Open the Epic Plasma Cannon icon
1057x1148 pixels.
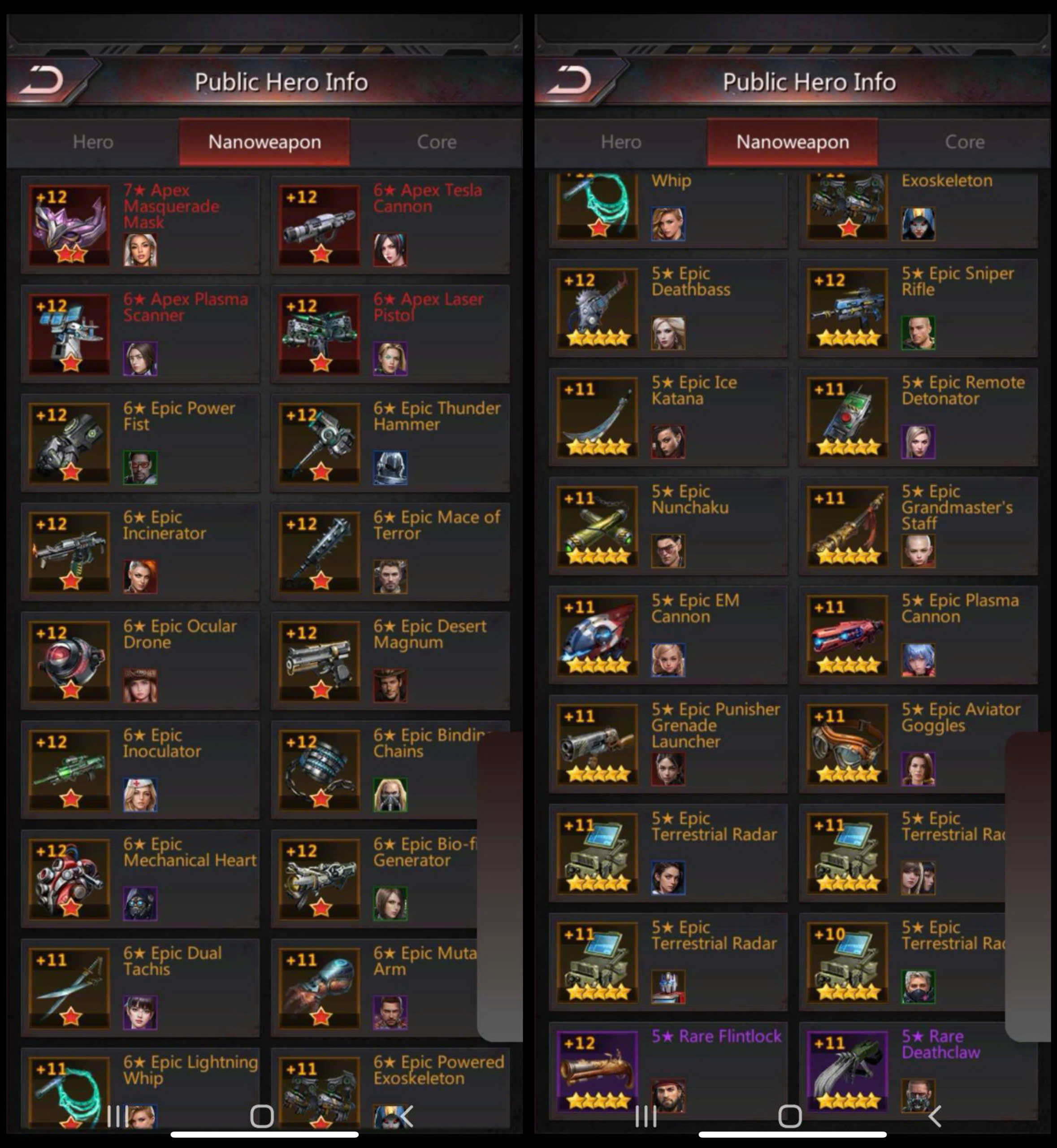(x=847, y=635)
